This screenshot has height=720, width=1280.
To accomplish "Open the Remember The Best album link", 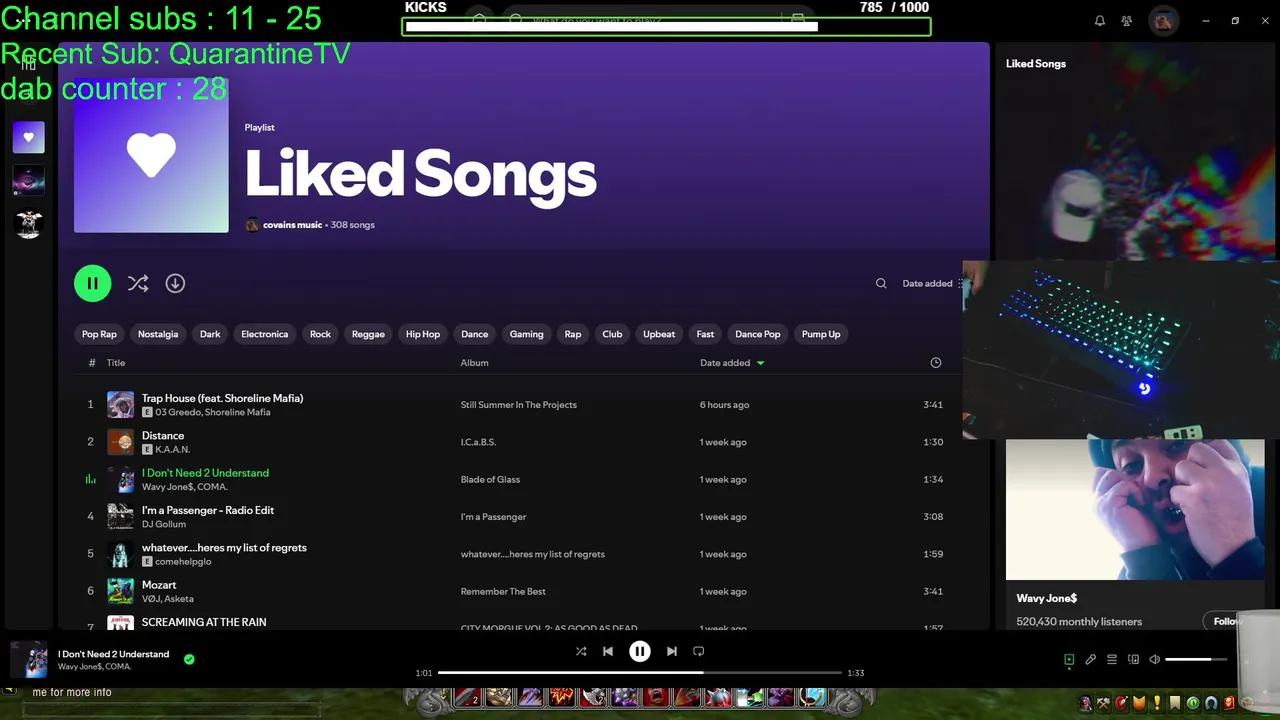I will click(x=503, y=592).
